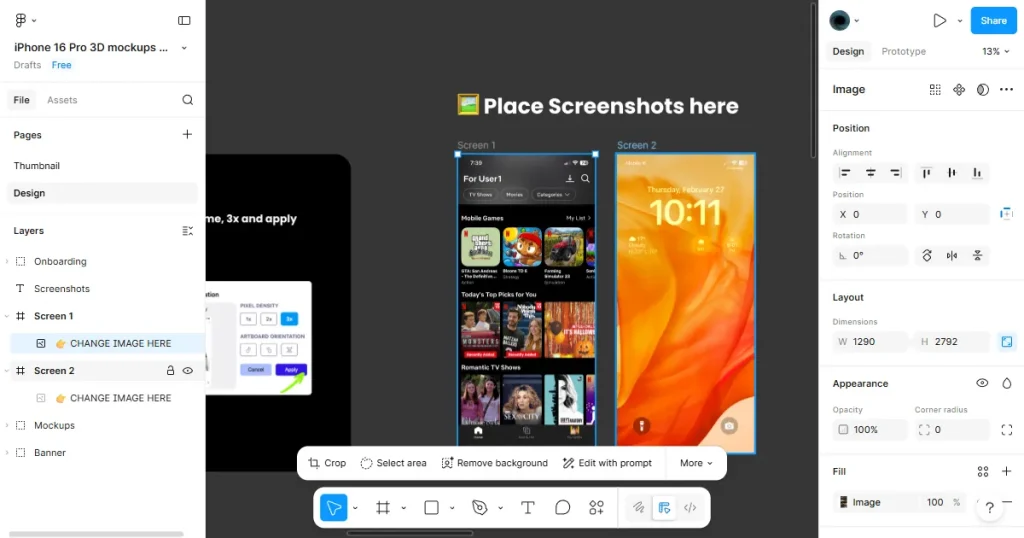Open the help question mark button
This screenshot has height=538, width=1024.
[x=989, y=507]
